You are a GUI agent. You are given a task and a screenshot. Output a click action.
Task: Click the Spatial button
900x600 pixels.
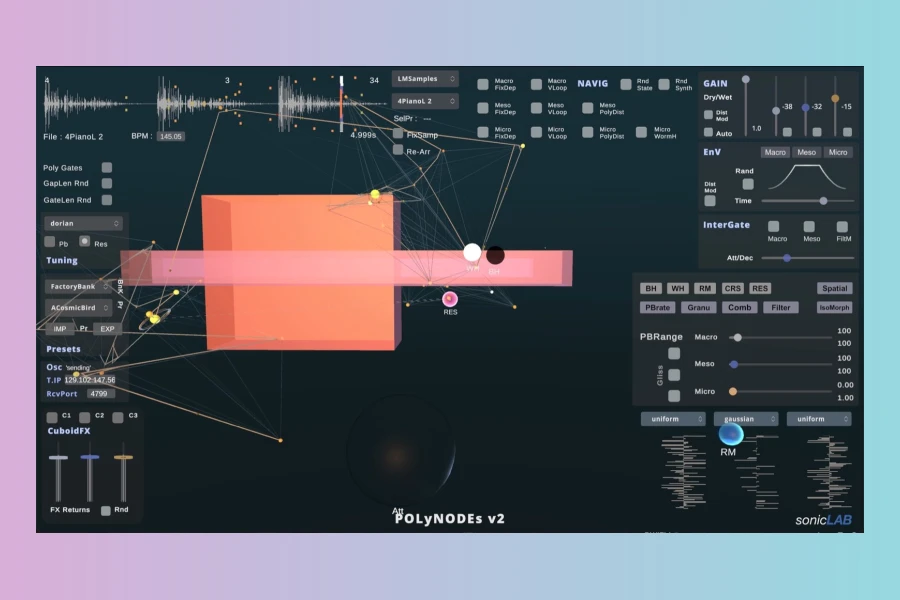tap(835, 288)
